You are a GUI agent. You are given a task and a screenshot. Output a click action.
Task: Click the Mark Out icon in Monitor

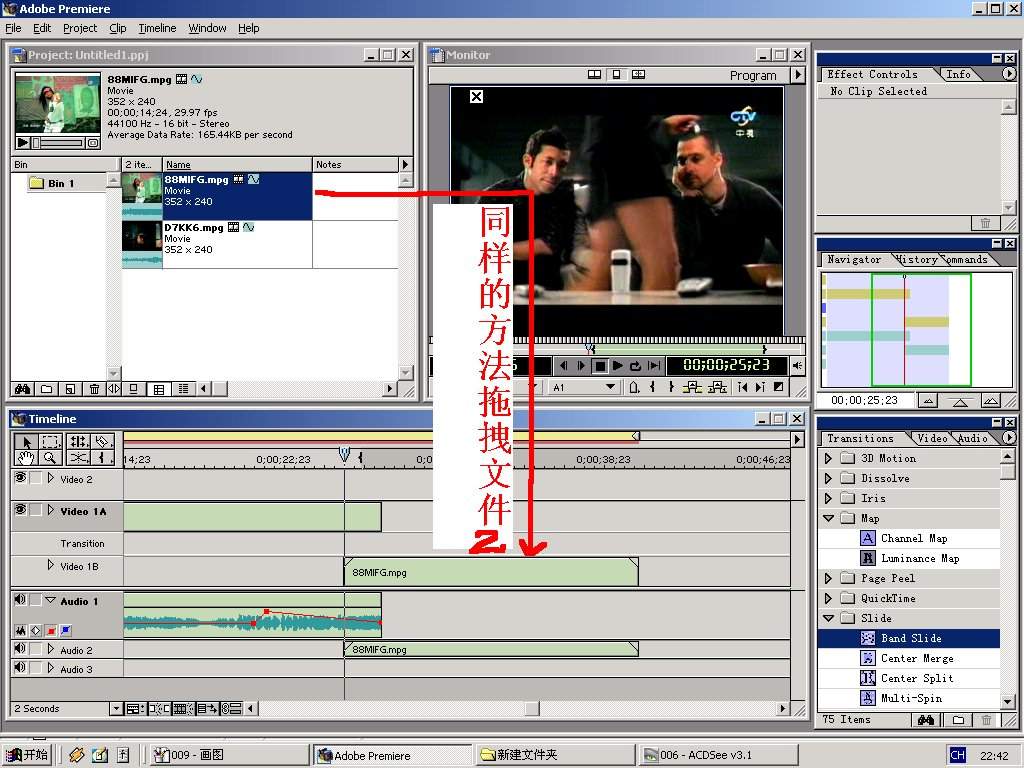click(x=671, y=387)
